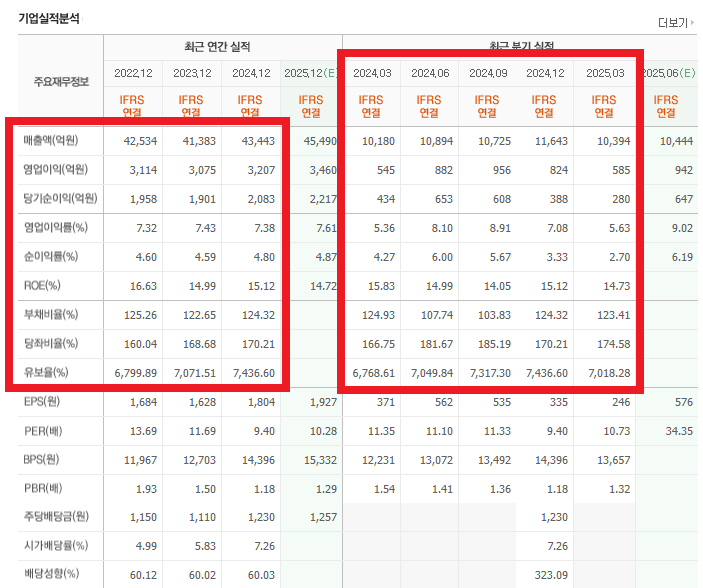The image size is (703, 588).
Task: Click estimated operating margin 9.02
Action: click(x=682, y=228)
